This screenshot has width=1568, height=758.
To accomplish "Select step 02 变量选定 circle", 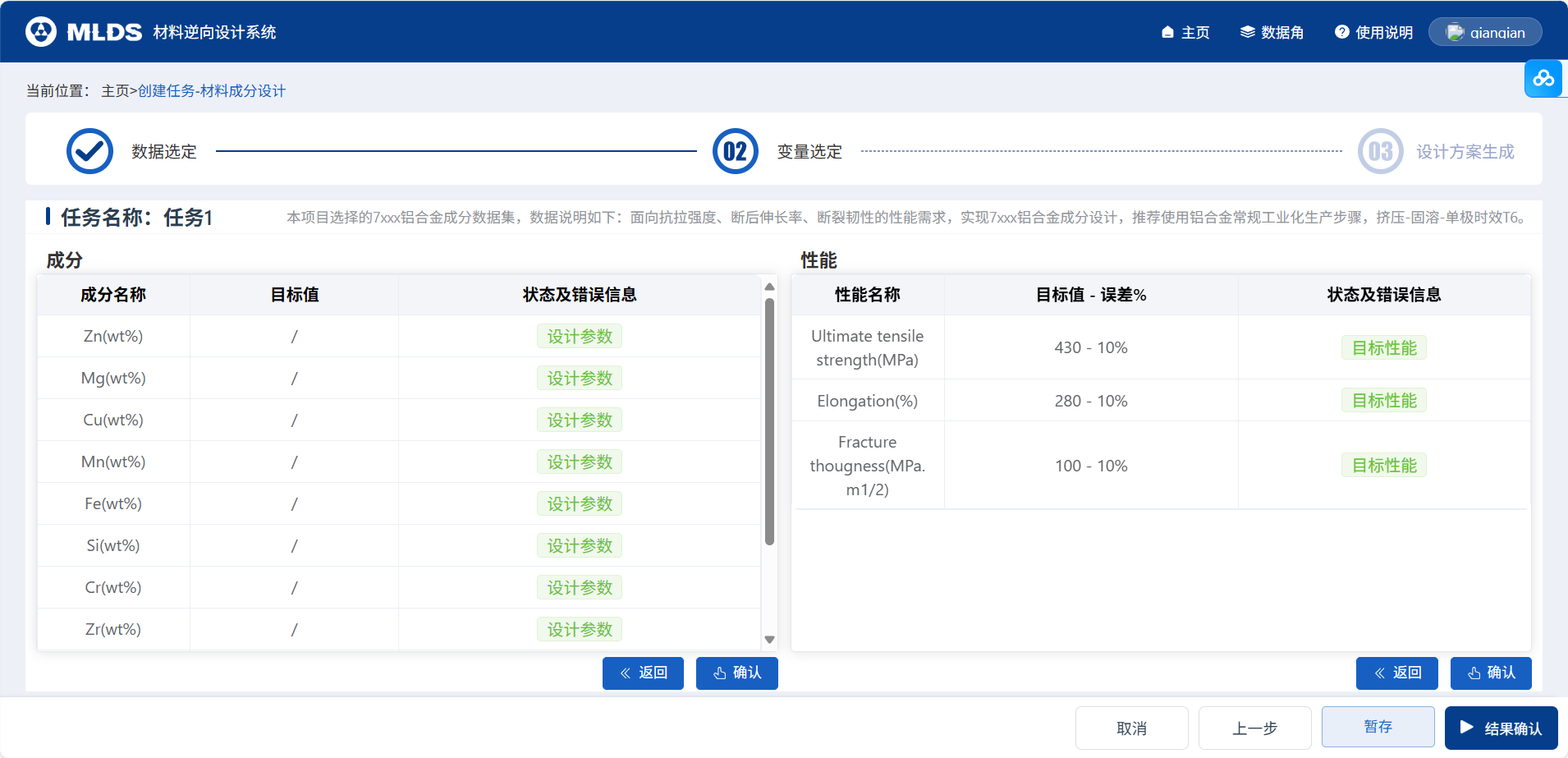I will point(735,151).
